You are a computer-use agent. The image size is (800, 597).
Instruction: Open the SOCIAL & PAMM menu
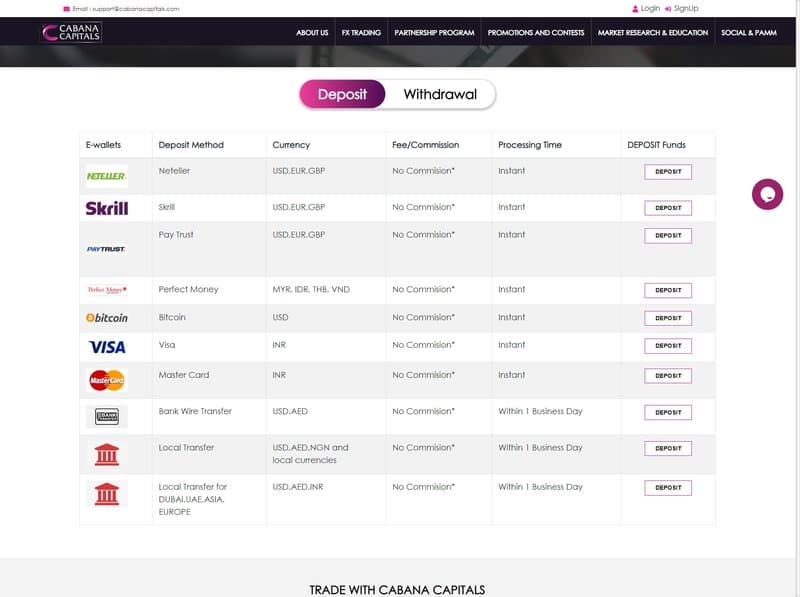tap(748, 33)
